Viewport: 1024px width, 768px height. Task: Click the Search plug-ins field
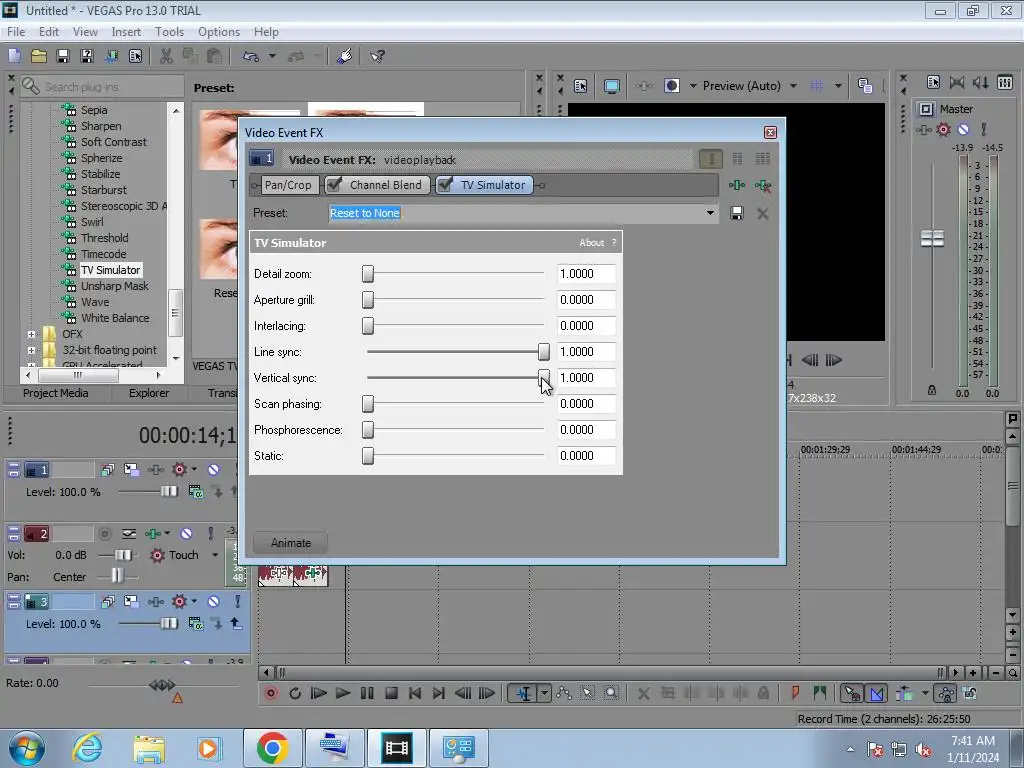[x=103, y=87]
